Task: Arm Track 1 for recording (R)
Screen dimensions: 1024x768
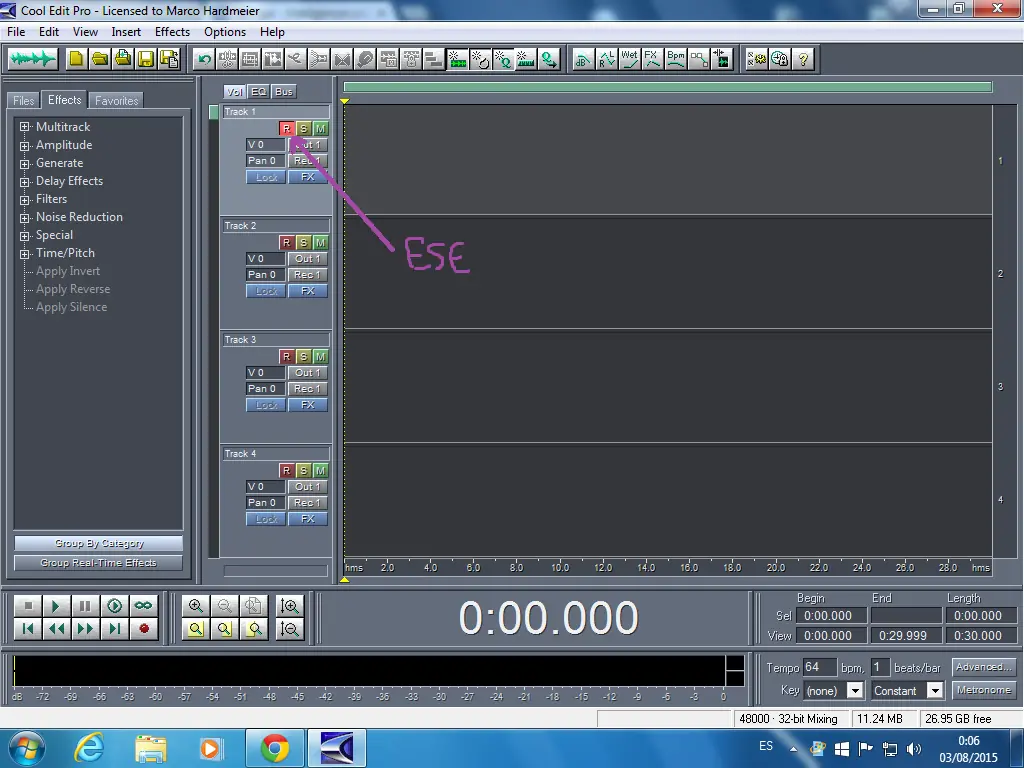Action: pyautogui.click(x=286, y=129)
